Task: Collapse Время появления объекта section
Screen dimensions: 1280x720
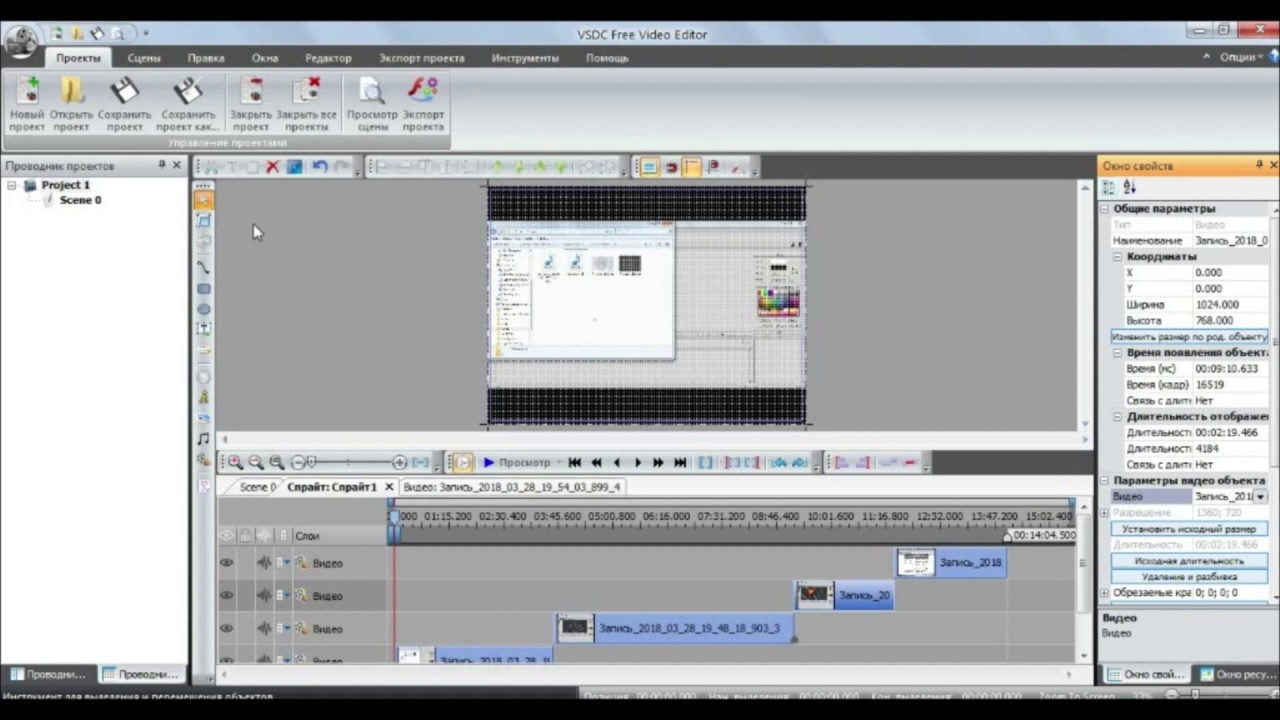Action: point(1118,353)
